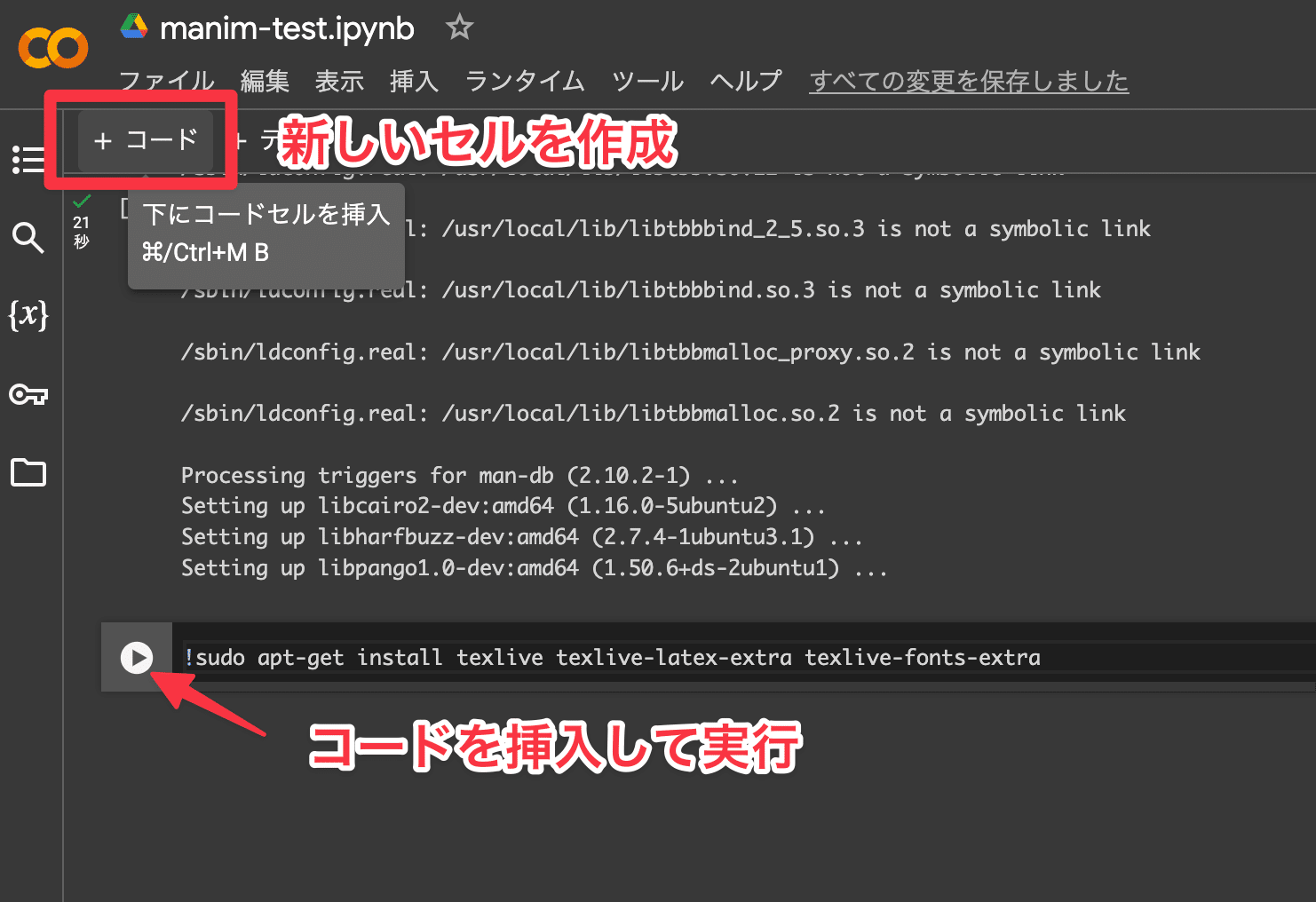The height and width of the screenshot is (902, 1316).
Task: Open the files folder panel
Action: tap(28, 472)
